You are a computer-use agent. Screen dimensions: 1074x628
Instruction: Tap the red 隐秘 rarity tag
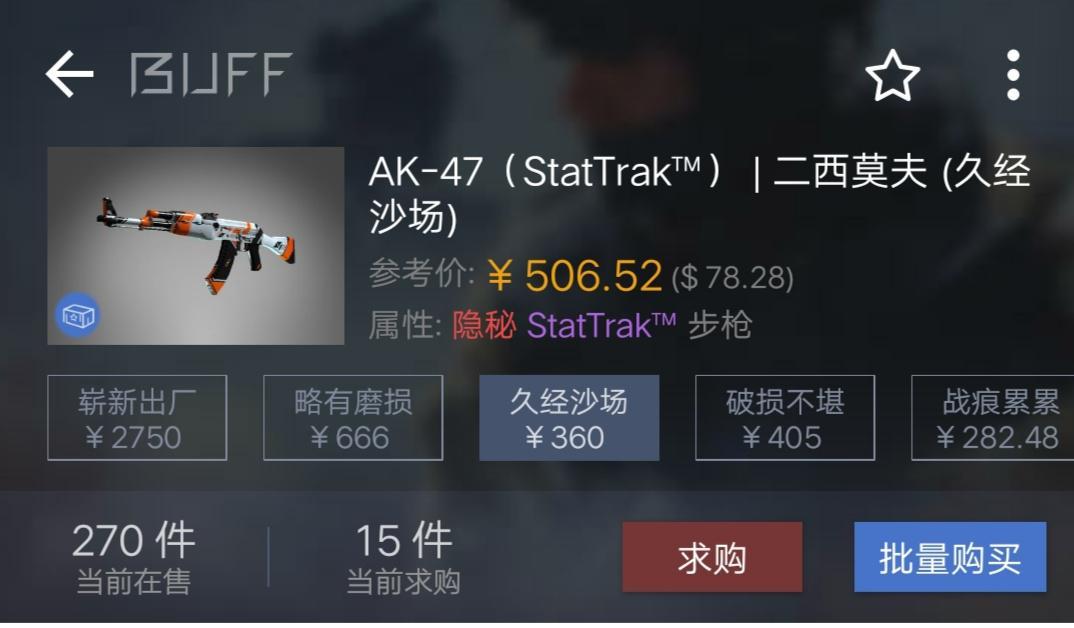point(484,325)
